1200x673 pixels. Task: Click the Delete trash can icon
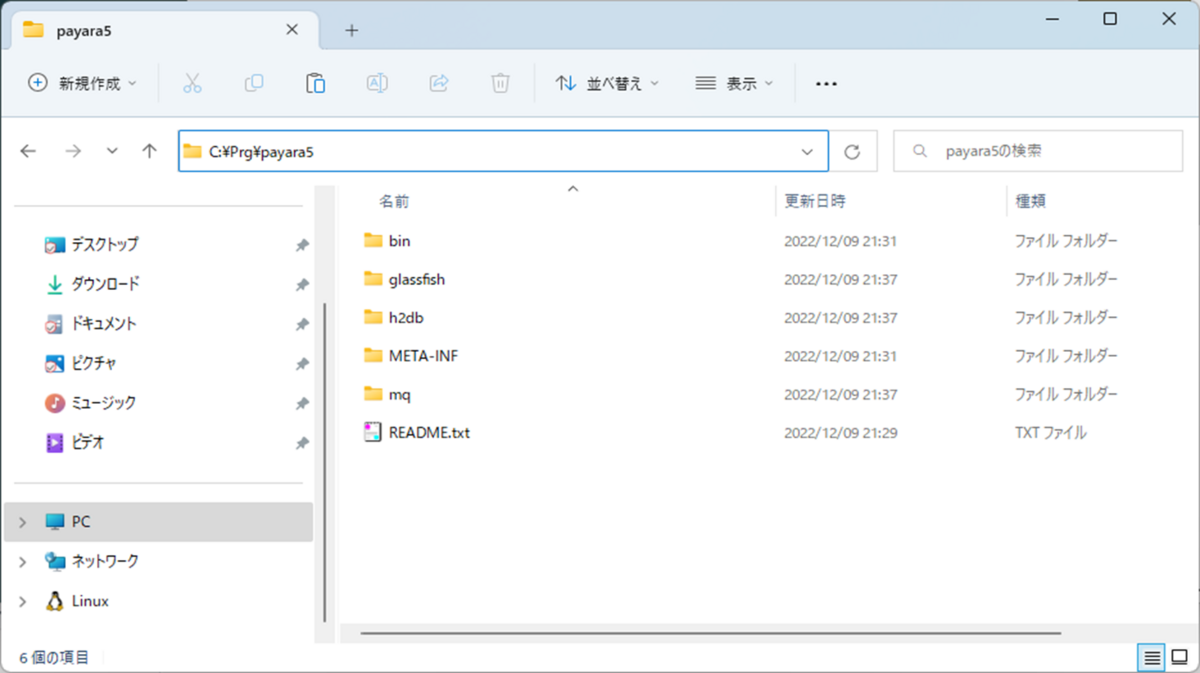pos(501,84)
